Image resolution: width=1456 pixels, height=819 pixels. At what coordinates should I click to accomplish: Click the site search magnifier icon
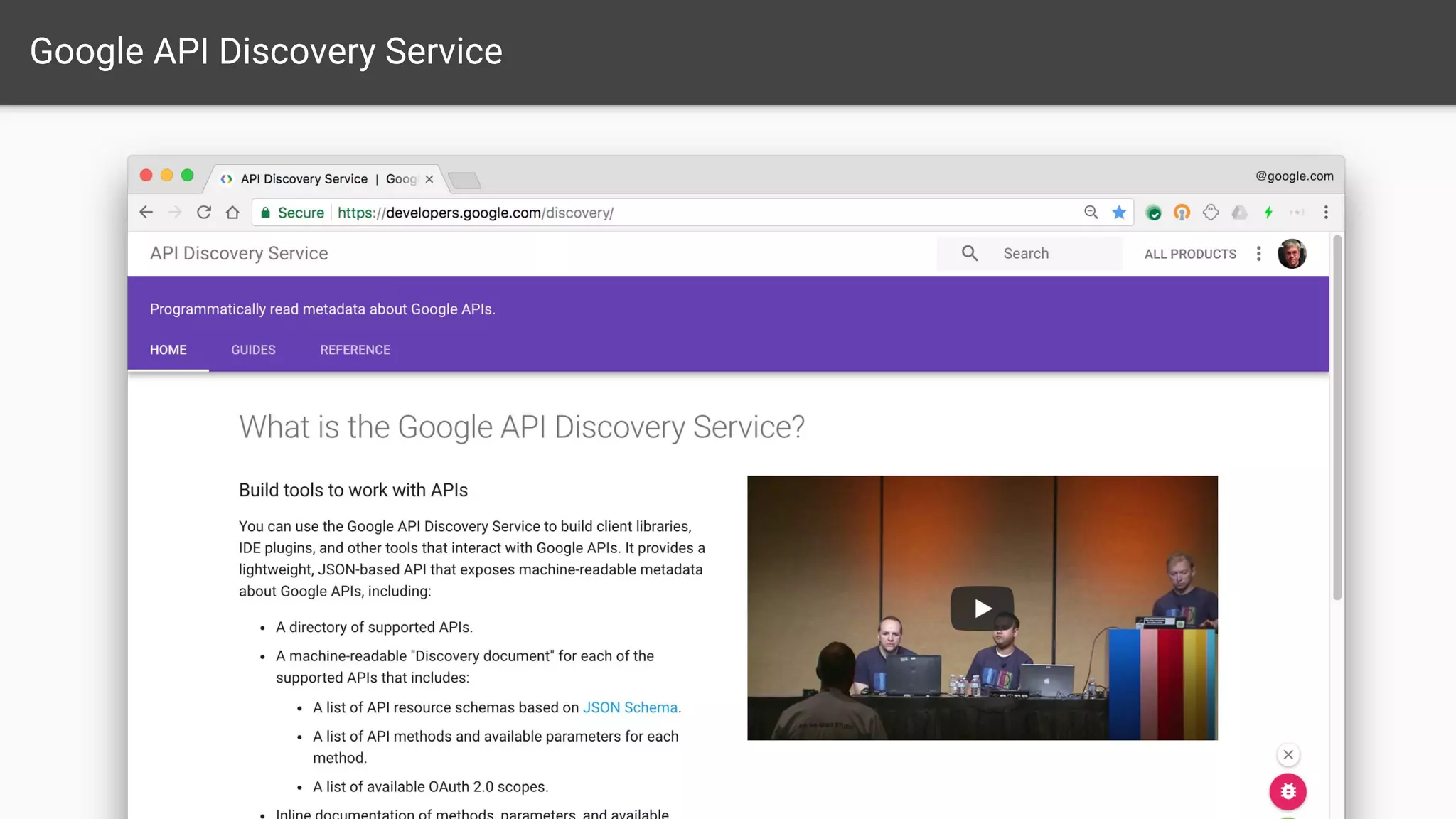click(x=970, y=253)
